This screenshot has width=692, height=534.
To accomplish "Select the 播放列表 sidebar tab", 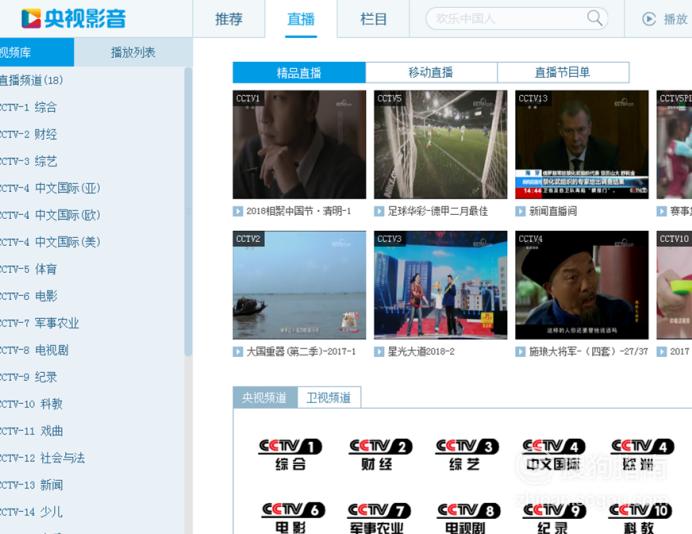I will pos(133,52).
